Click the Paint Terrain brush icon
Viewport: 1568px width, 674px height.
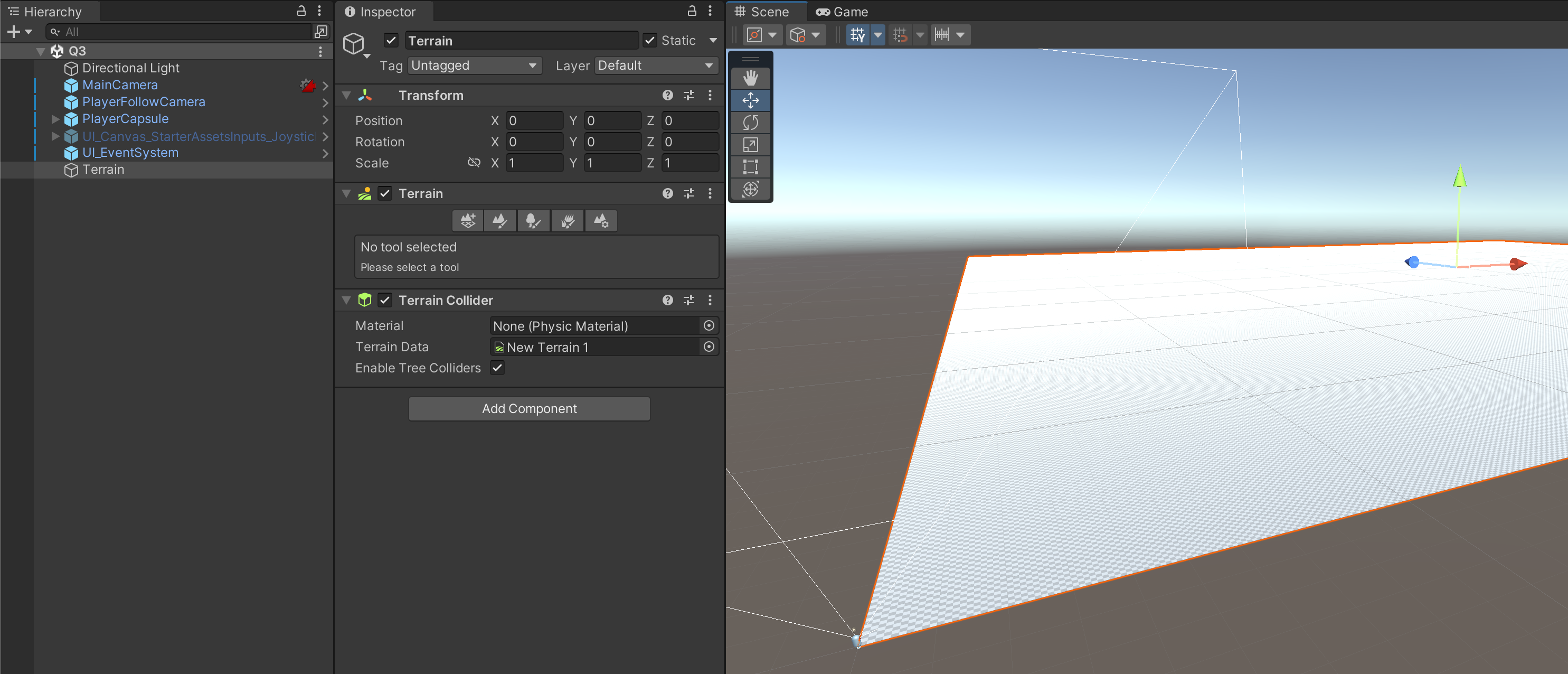pos(500,220)
